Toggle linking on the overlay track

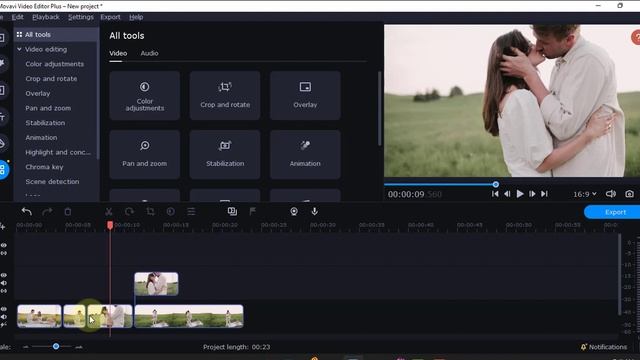tap(4, 291)
